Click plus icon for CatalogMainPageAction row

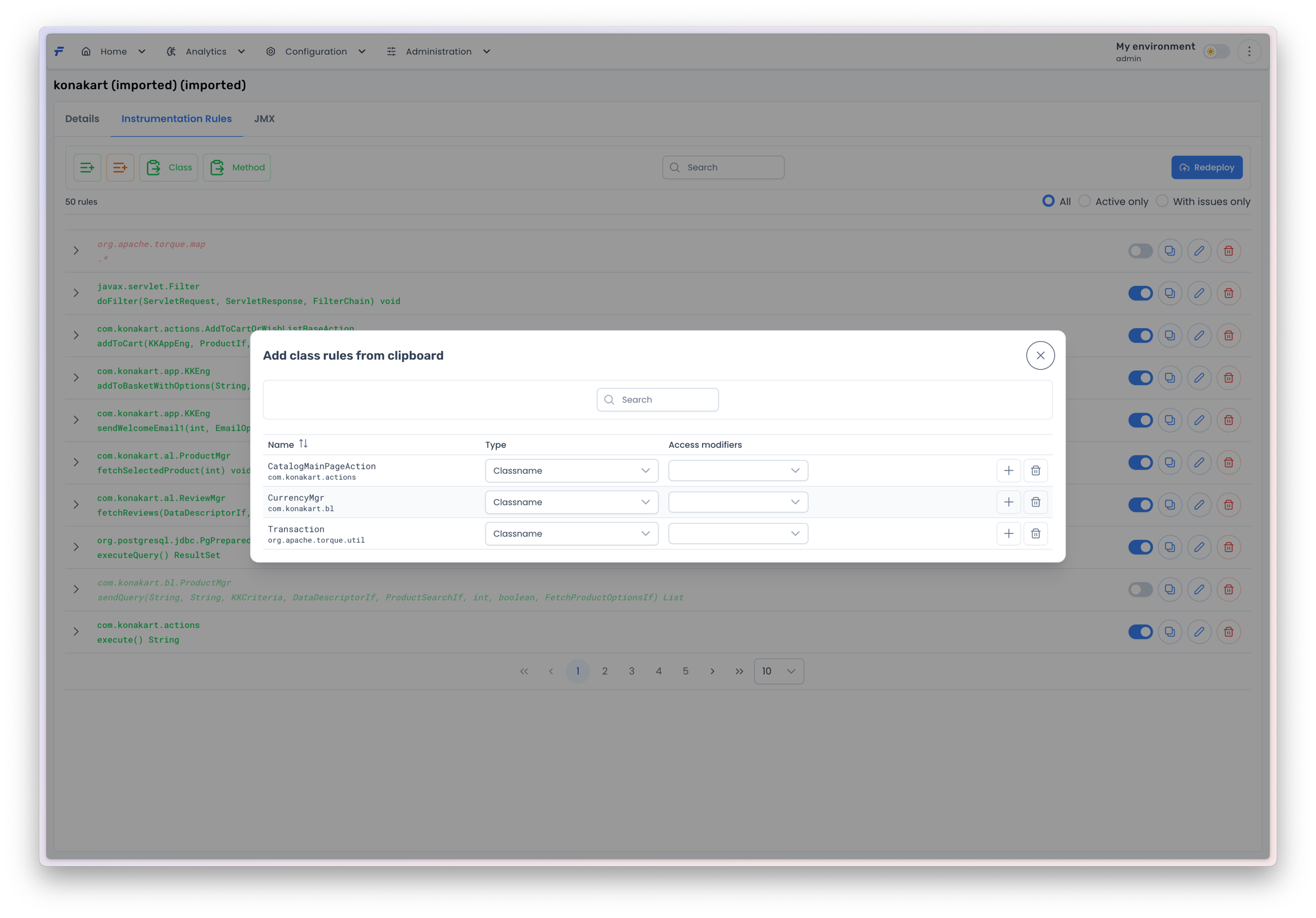click(1008, 471)
